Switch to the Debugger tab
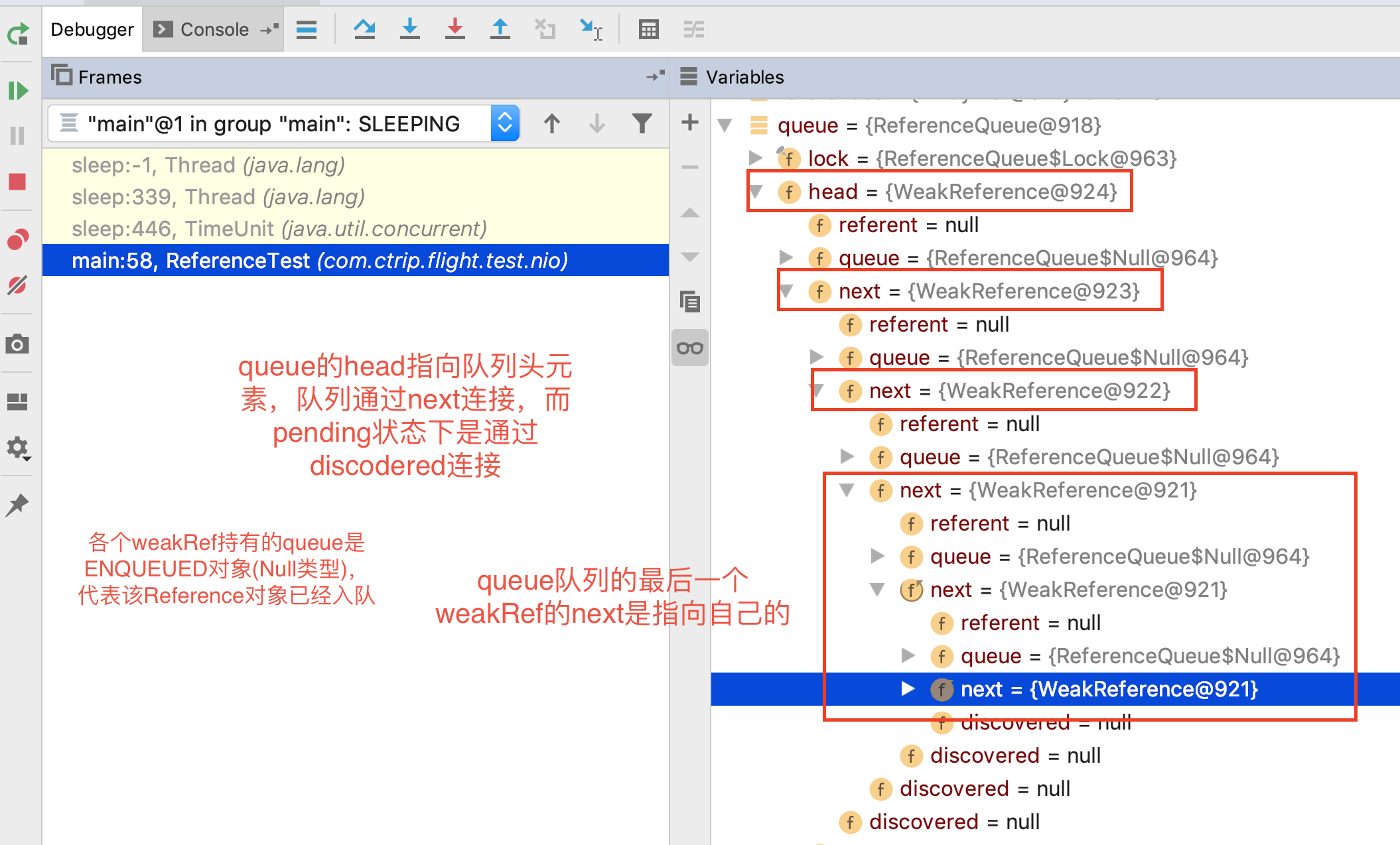 point(92,29)
